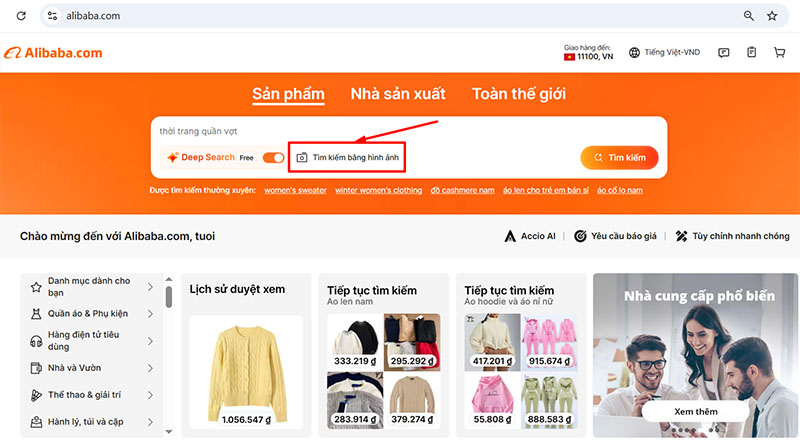Image resolution: width=800 pixels, height=443 pixels.
Task: Open áo len cho trẻ em bán sỉ link
Action: click(x=545, y=190)
